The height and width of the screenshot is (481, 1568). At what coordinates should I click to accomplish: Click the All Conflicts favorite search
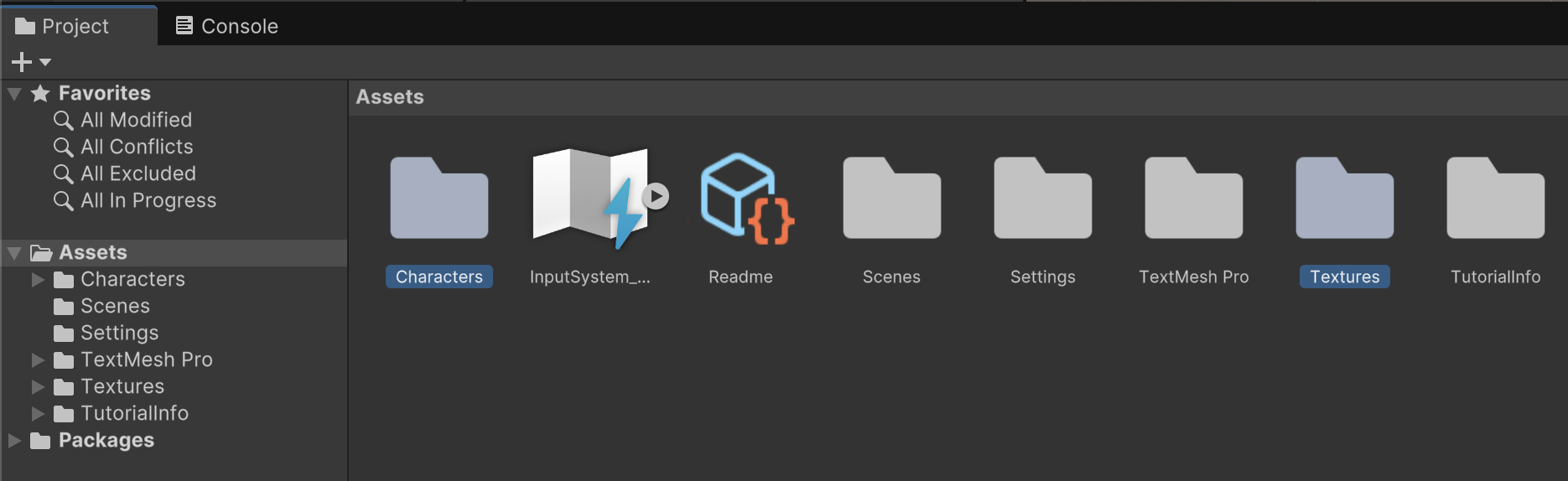[137, 147]
